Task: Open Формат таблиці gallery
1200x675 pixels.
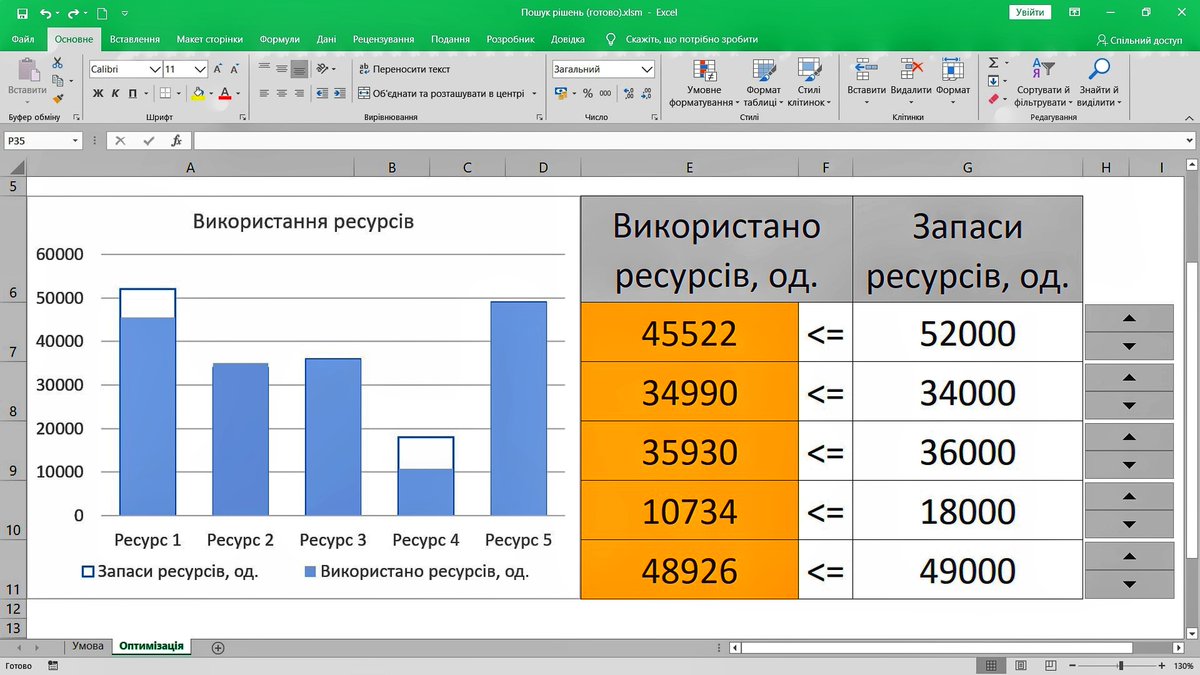Action: [x=765, y=83]
